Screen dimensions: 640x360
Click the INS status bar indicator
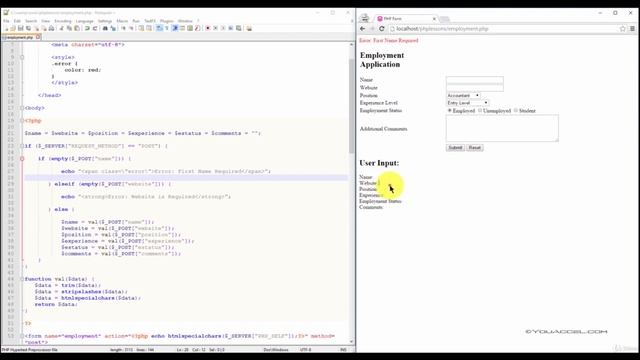(x=343, y=349)
